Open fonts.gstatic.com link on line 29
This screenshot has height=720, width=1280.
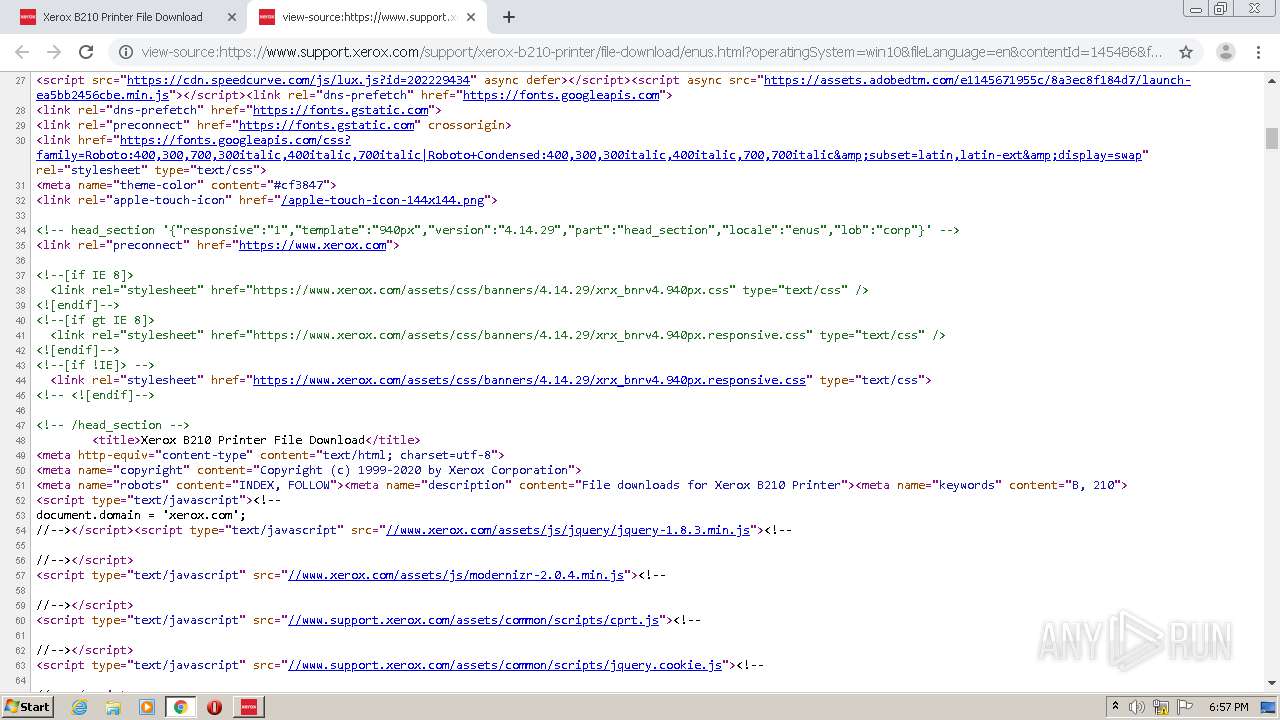tap(326, 125)
